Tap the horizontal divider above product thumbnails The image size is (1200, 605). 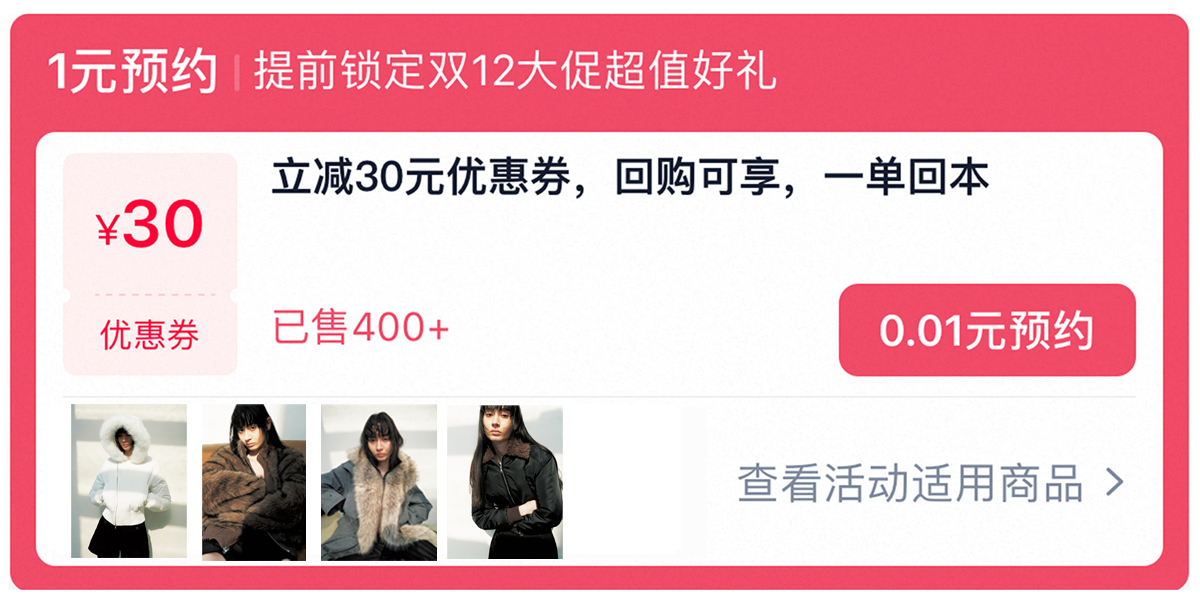[x=600, y=396]
